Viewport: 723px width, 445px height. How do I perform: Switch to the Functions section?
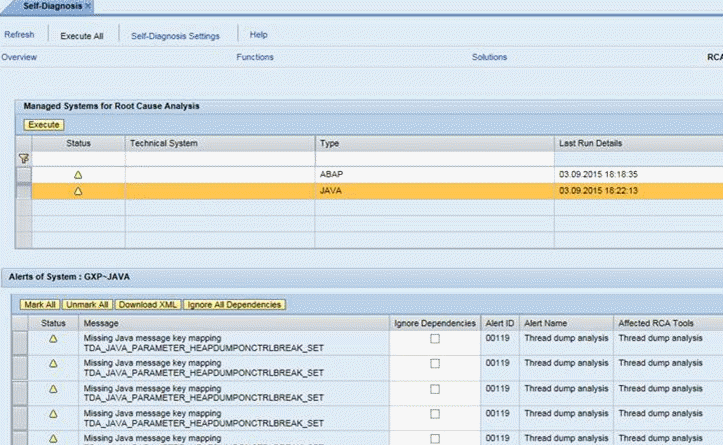click(255, 57)
